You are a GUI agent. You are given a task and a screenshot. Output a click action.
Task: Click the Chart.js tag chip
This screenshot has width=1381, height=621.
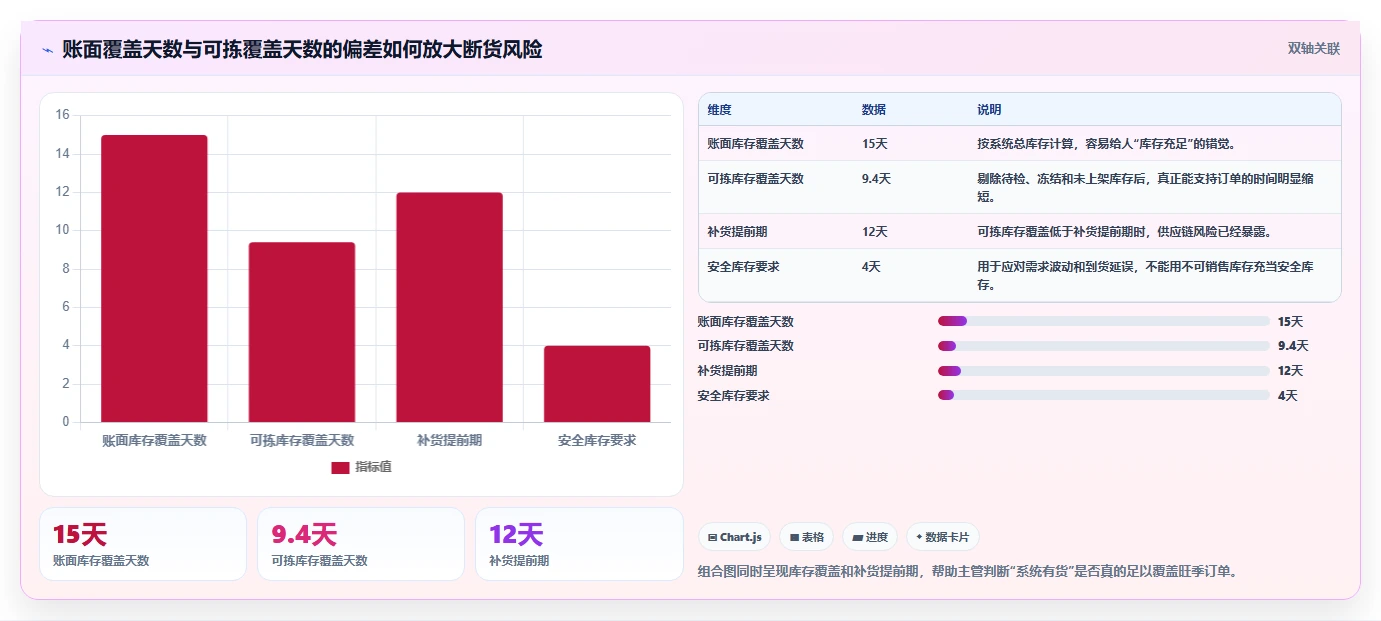[x=734, y=537]
